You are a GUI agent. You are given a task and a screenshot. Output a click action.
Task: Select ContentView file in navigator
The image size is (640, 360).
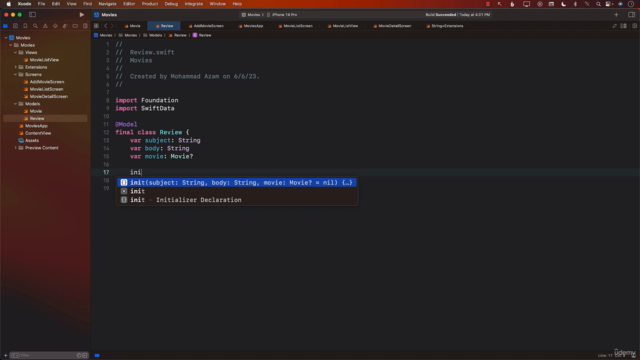(x=38, y=133)
